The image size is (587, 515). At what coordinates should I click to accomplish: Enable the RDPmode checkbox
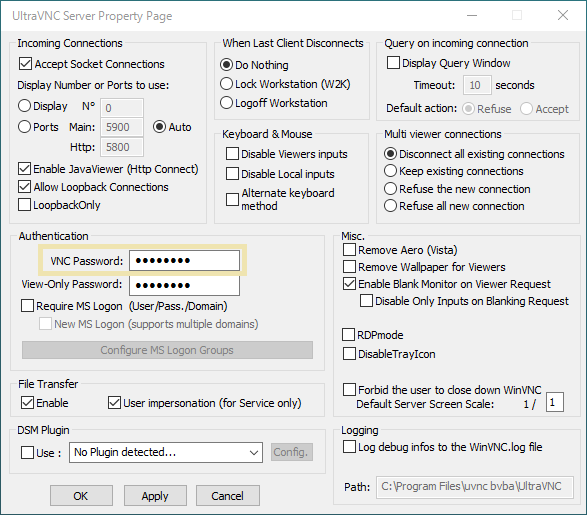(x=349, y=335)
